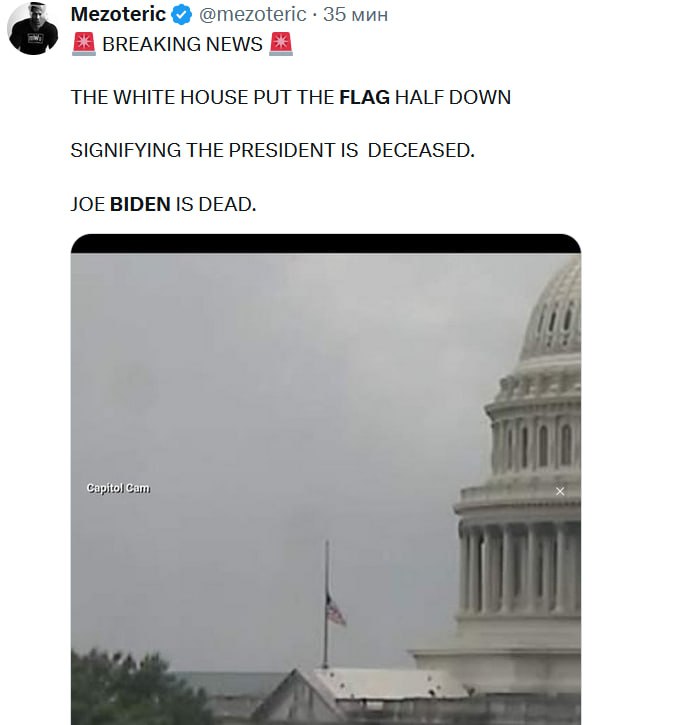Open the Mezoteric display name link
This screenshot has width=698, height=725.
coord(118,14)
